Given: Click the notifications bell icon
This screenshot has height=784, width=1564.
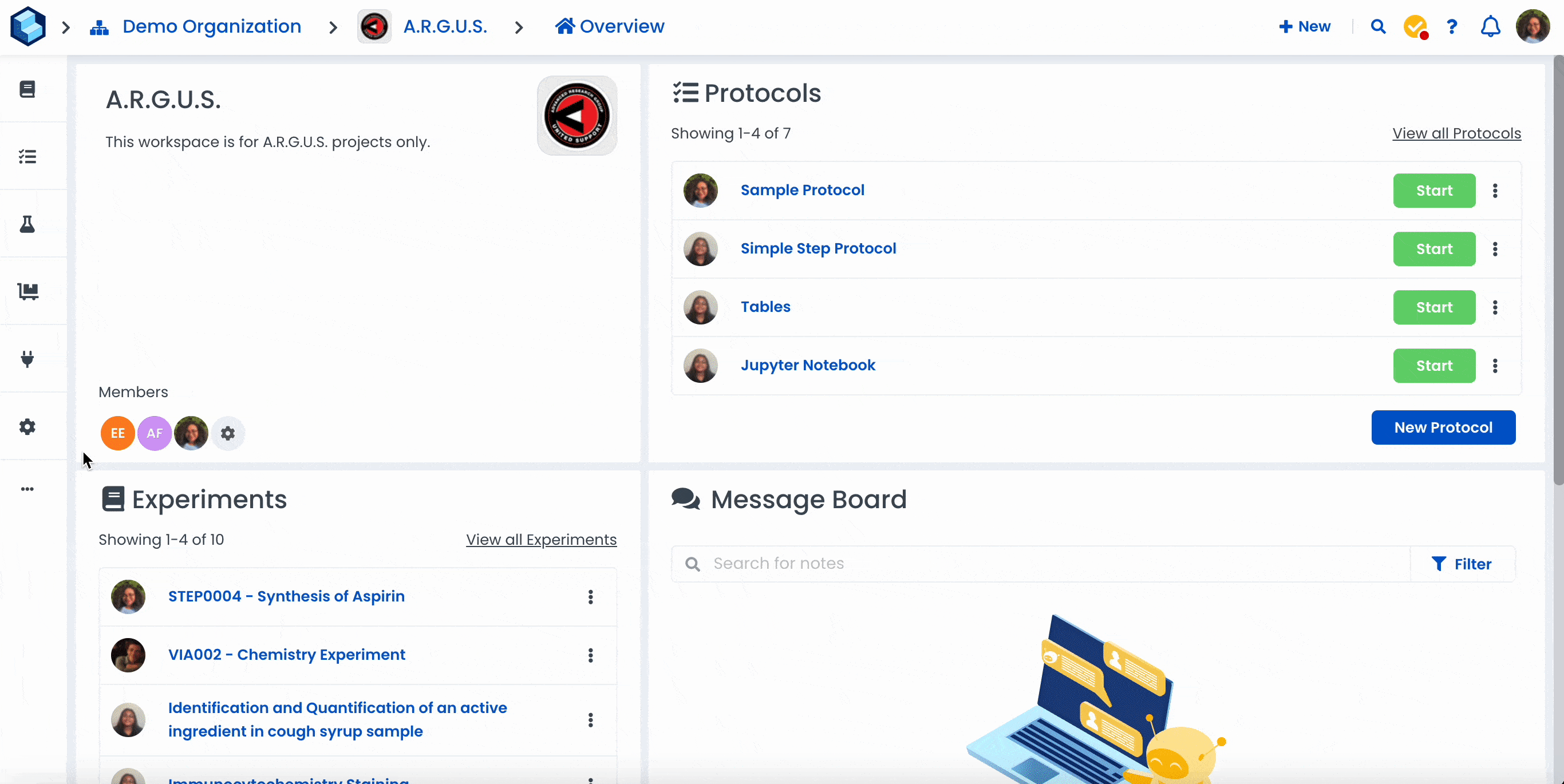Looking at the screenshot, I should 1490,27.
